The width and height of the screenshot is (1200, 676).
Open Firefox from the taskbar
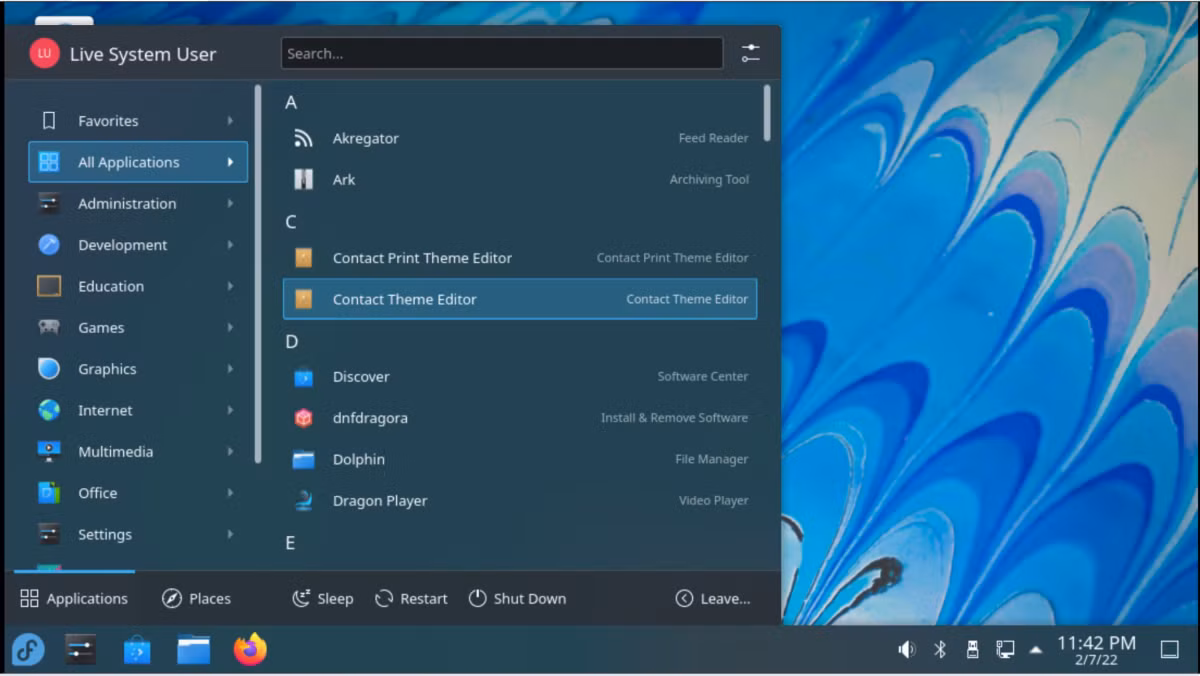click(x=250, y=650)
